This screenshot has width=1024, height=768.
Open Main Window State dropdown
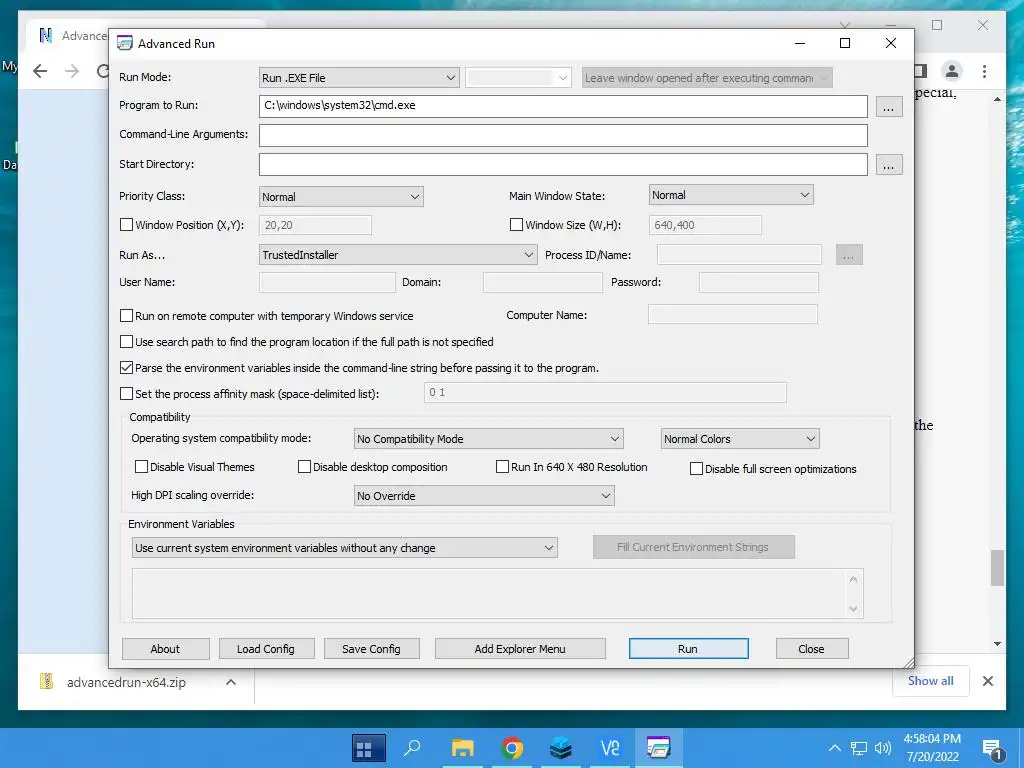[731, 195]
